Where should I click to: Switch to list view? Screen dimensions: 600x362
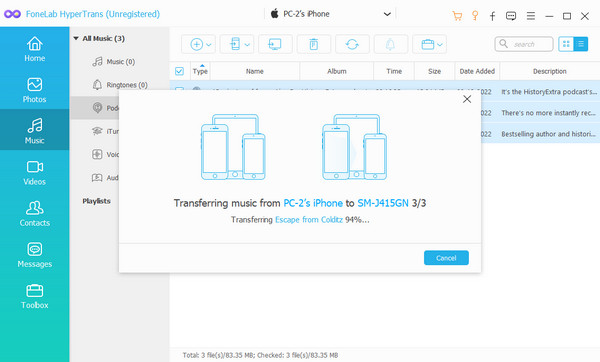point(580,44)
